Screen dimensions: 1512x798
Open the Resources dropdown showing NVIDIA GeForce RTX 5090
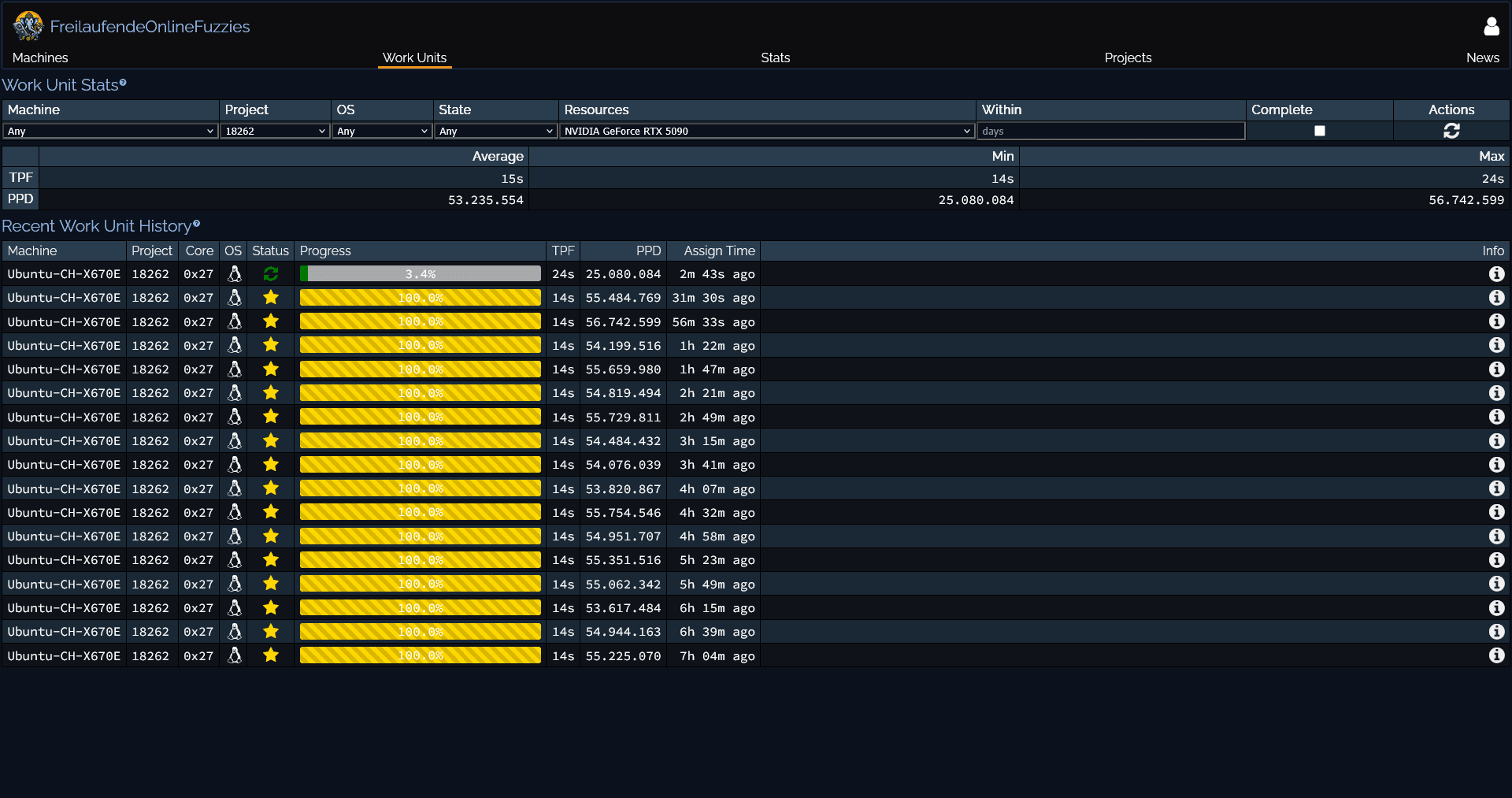click(767, 131)
